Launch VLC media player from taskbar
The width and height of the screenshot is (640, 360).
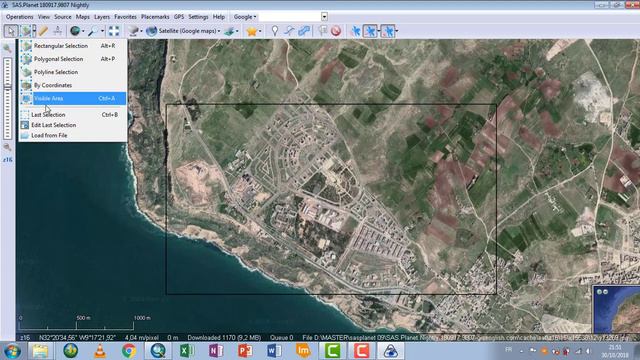pos(100,351)
